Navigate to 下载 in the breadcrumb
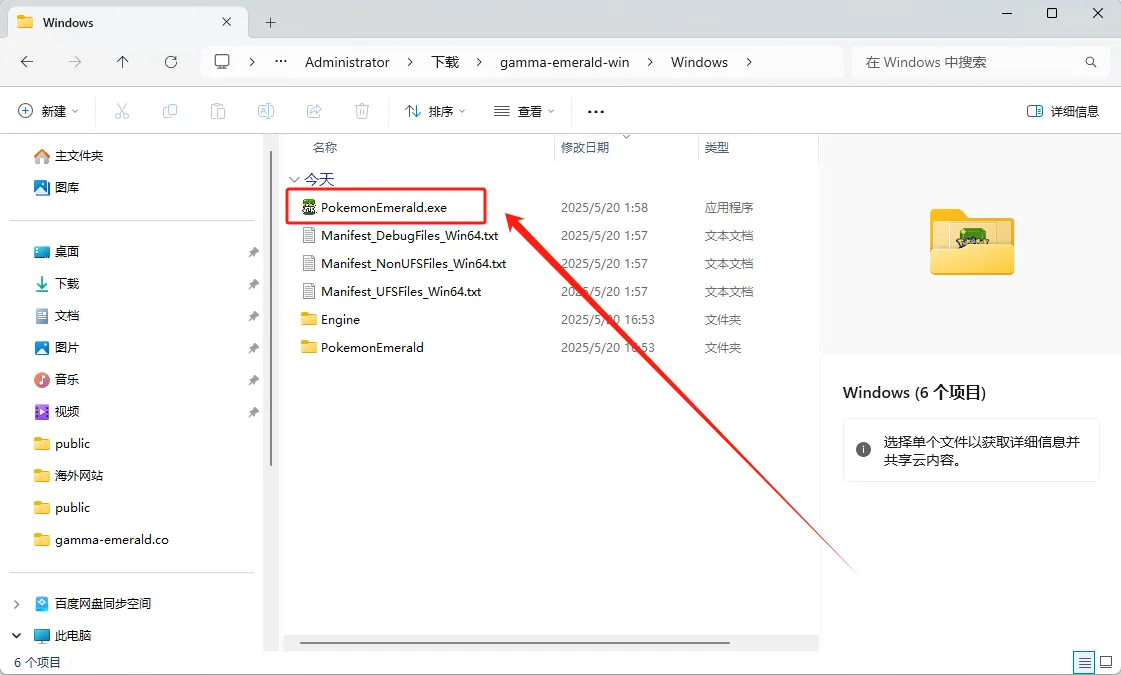Screen dimensions: 1121x675 (x=445, y=62)
